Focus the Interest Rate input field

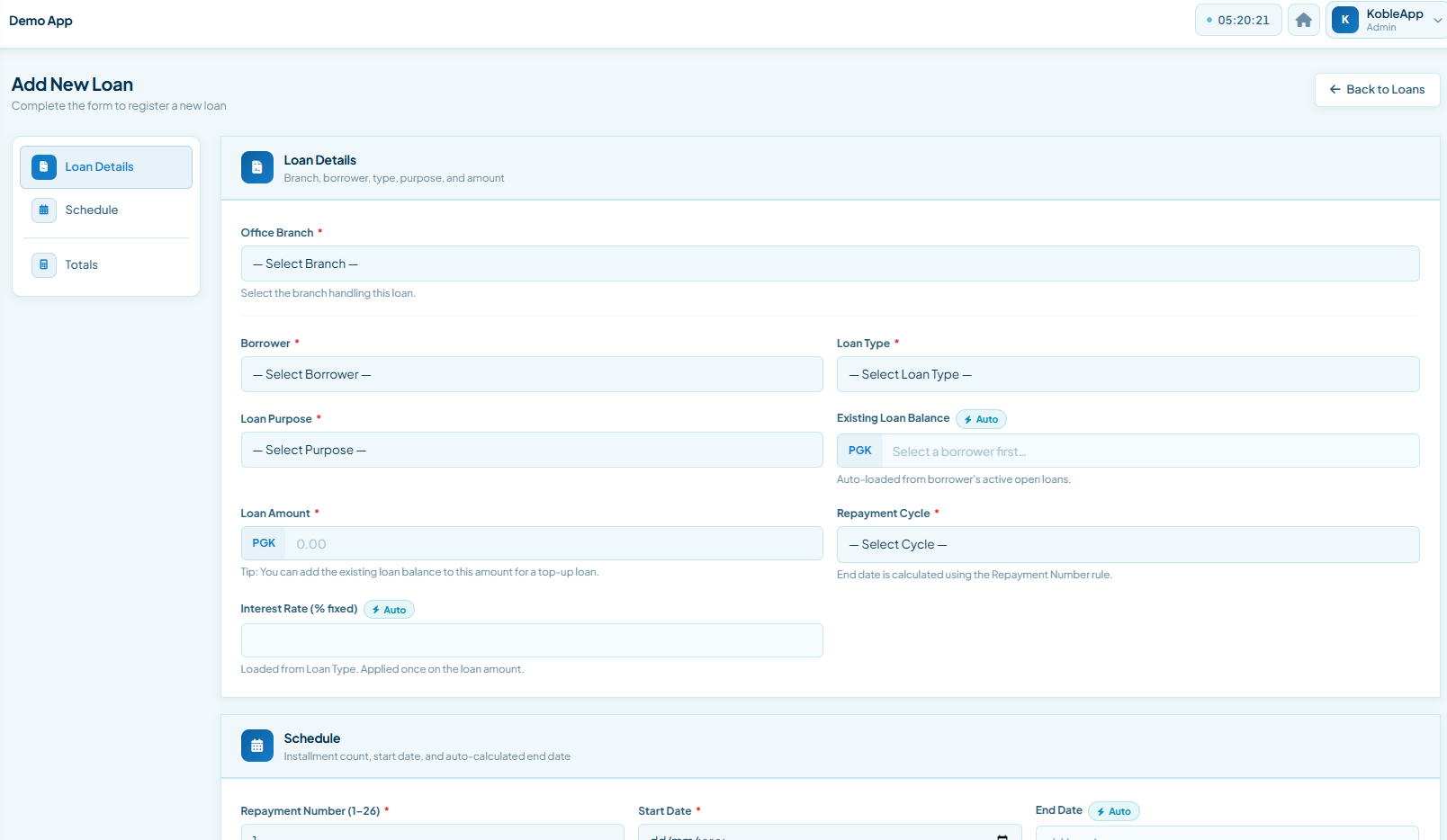[532, 640]
